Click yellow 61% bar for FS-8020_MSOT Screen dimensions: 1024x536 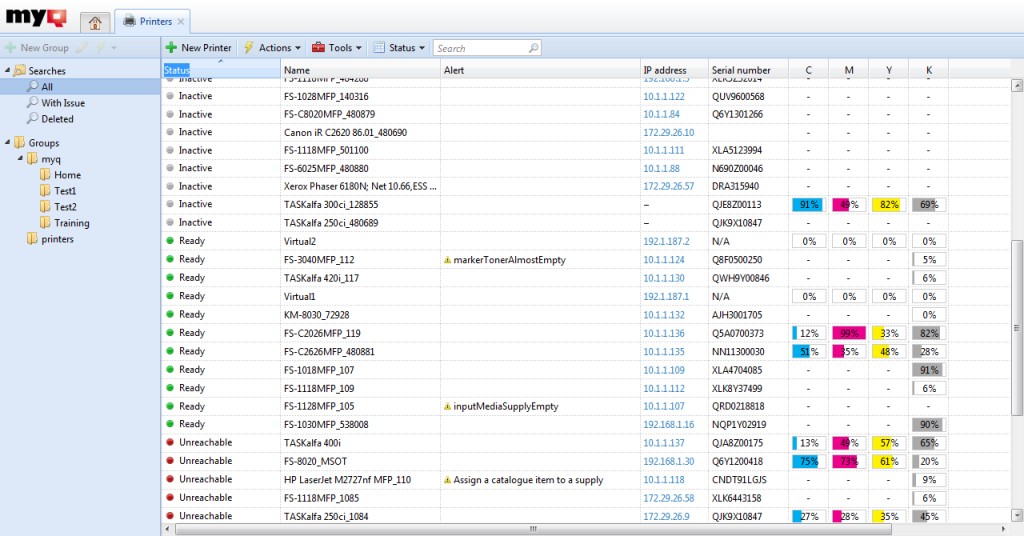coord(889,461)
